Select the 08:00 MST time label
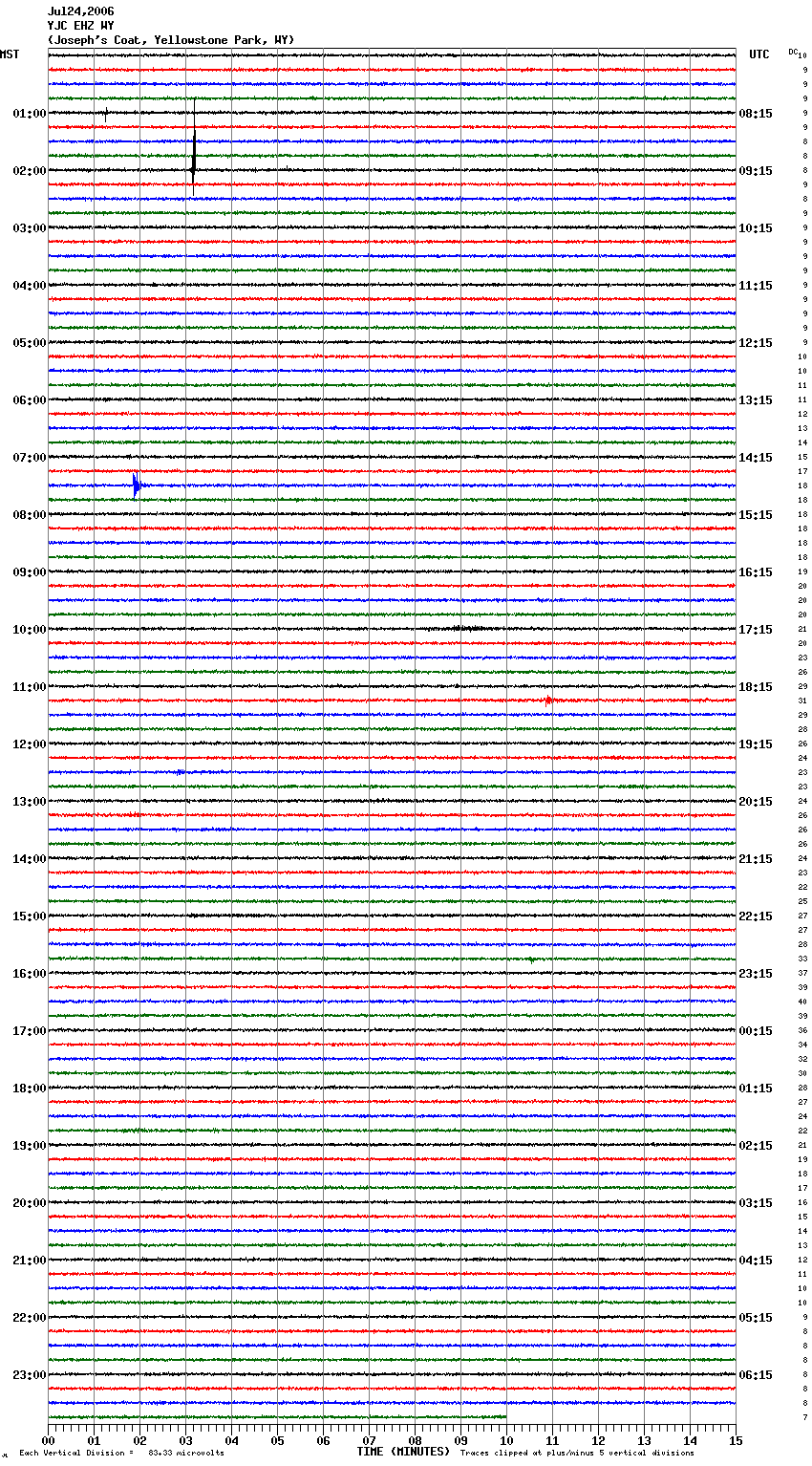 click(30, 515)
